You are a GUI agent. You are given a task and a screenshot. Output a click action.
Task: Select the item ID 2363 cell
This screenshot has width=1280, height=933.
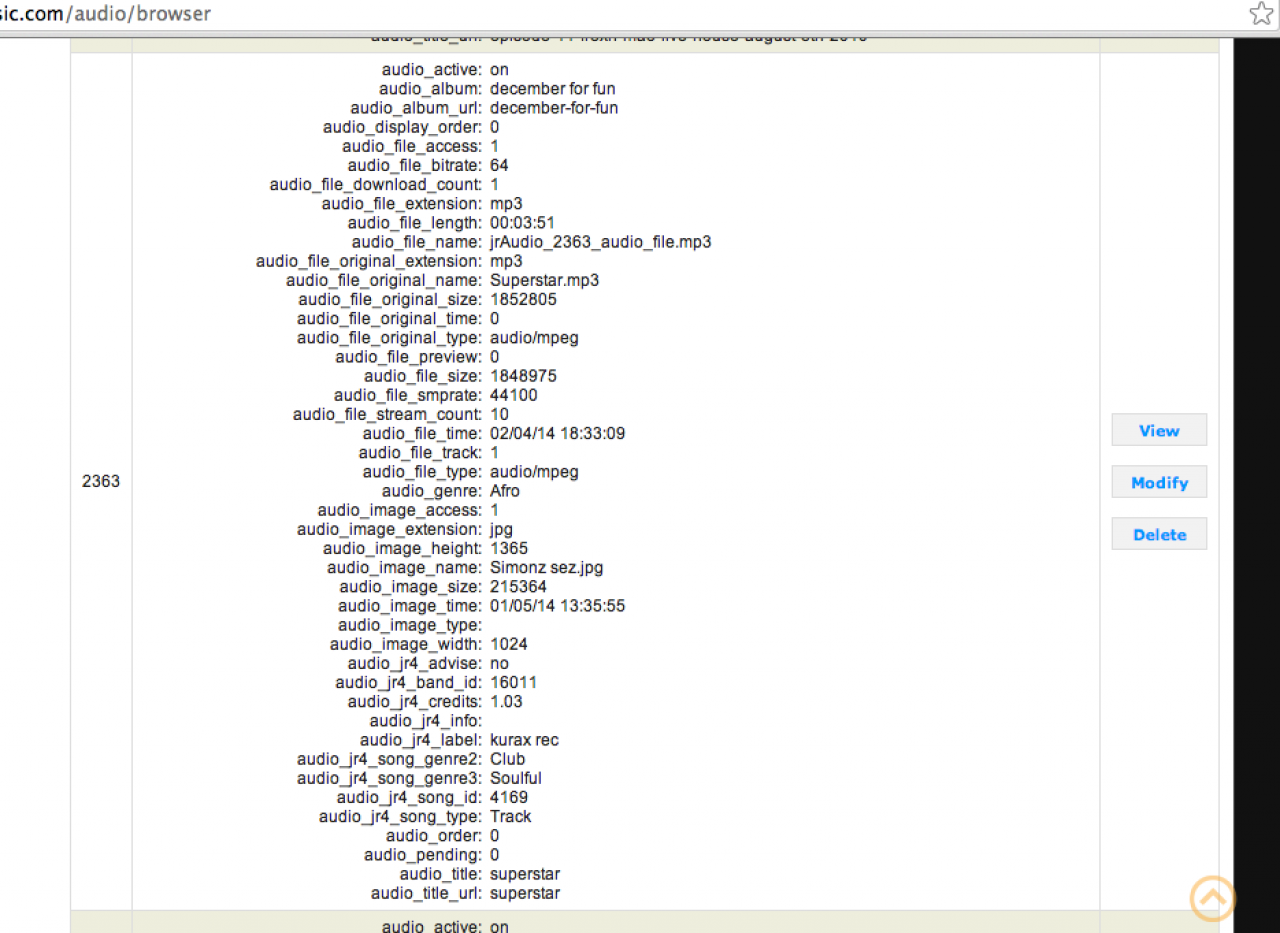coord(101,481)
